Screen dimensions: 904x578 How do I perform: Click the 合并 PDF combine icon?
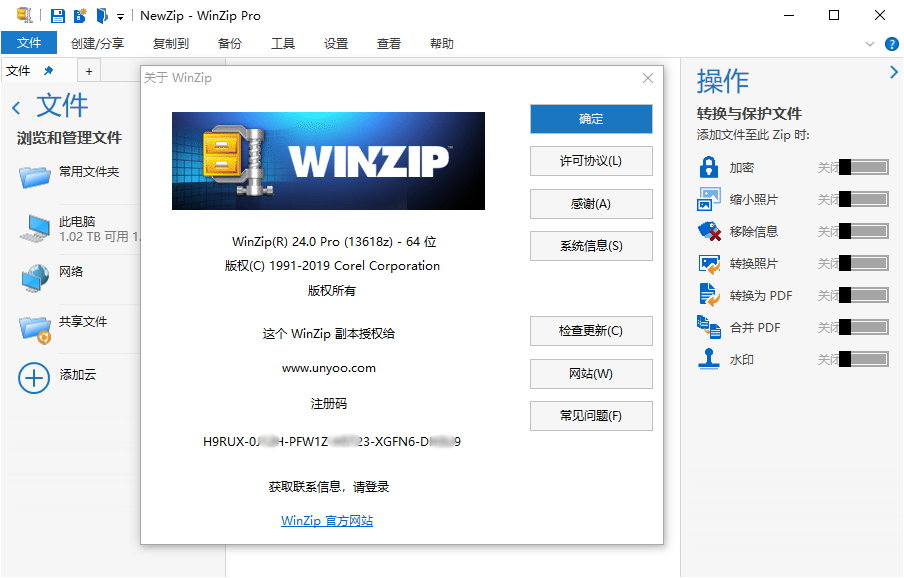coord(709,327)
